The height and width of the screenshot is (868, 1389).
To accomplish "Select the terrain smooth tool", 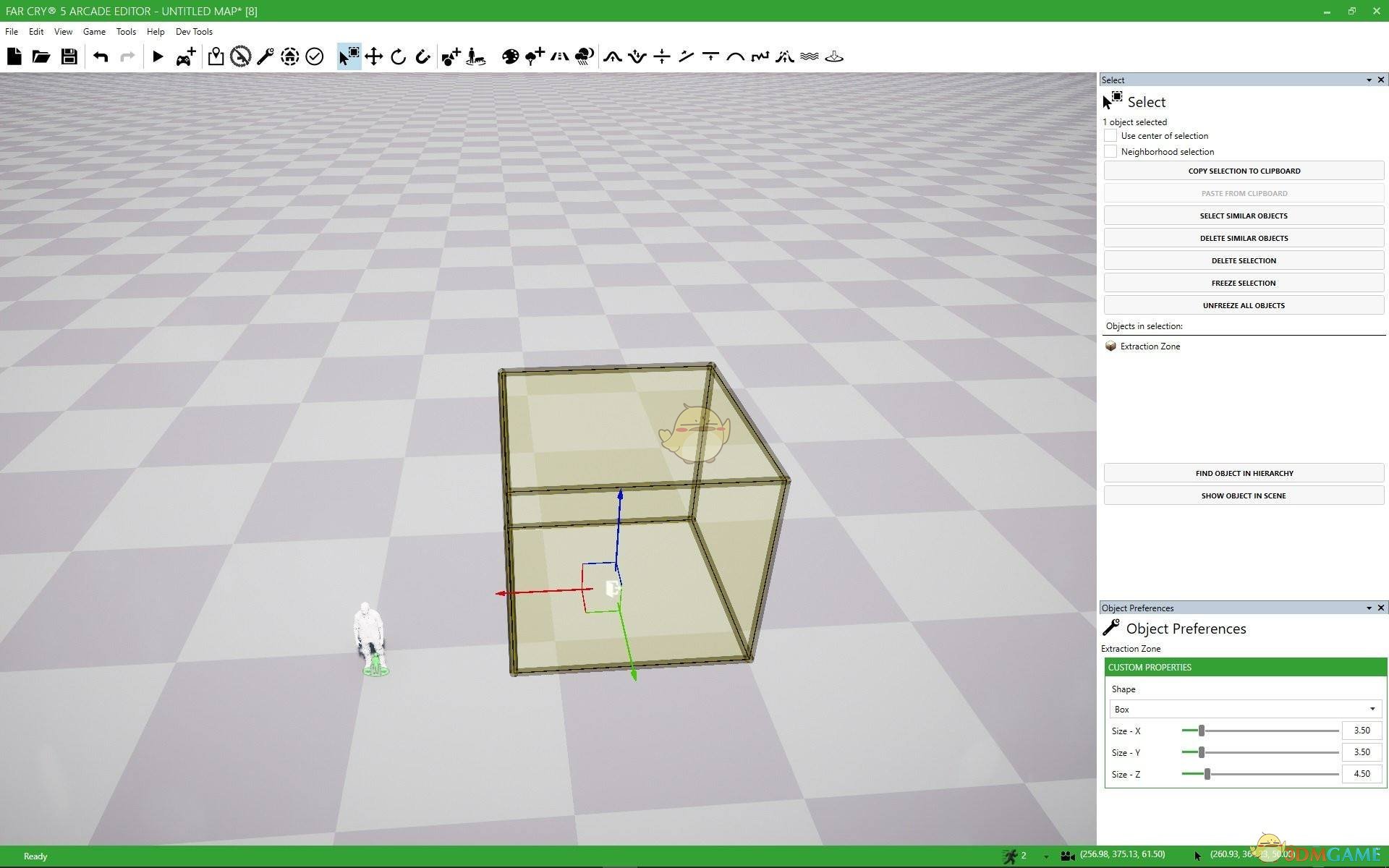I will click(736, 56).
